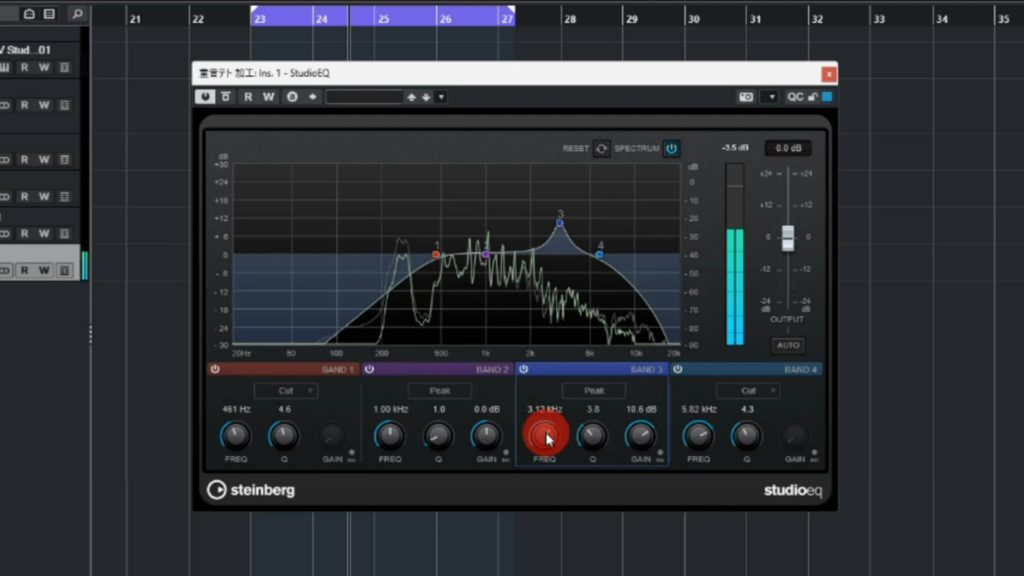Toggle the Spectrum display power button
The height and width of the screenshot is (576, 1024).
click(671, 148)
